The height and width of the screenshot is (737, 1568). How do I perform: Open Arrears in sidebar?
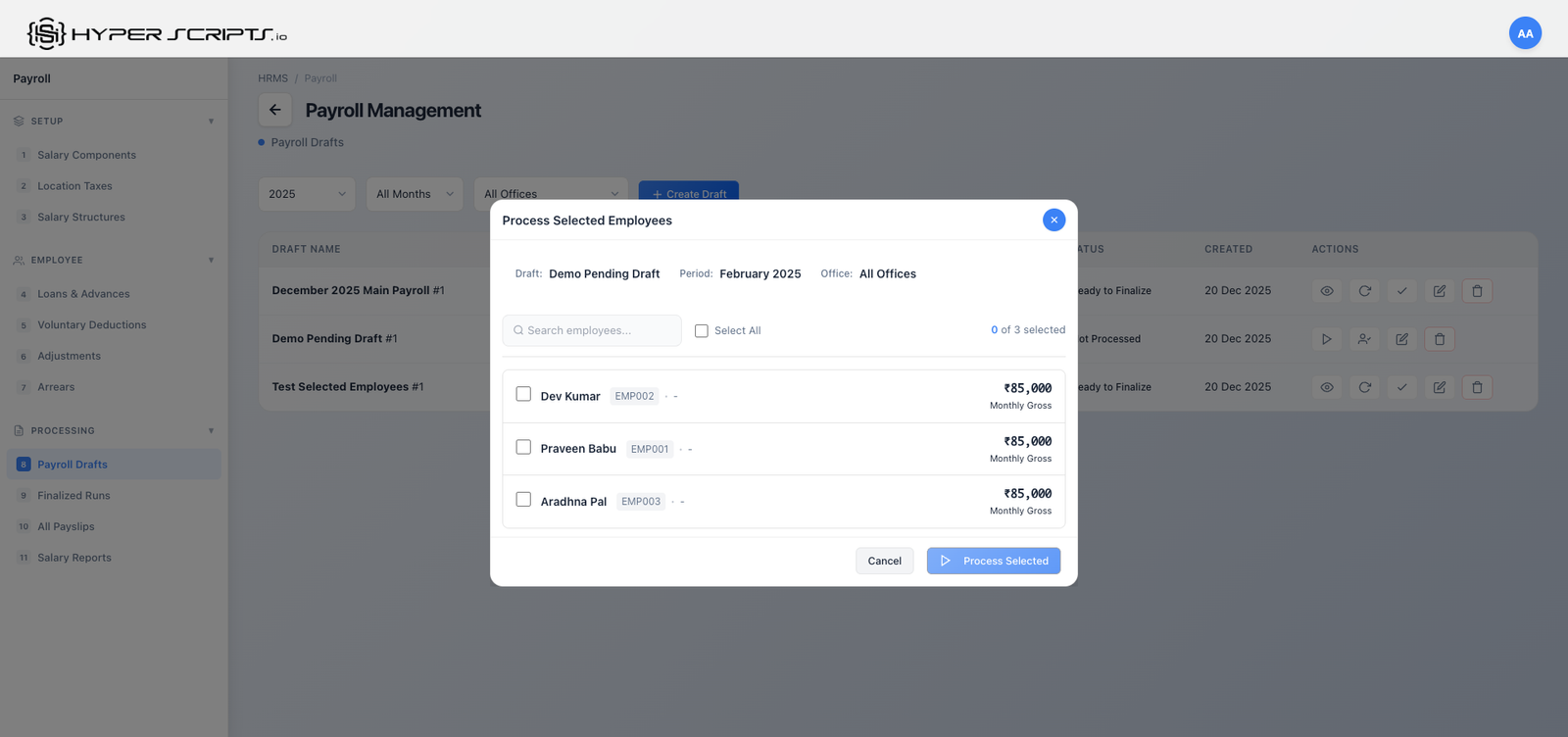[114, 387]
